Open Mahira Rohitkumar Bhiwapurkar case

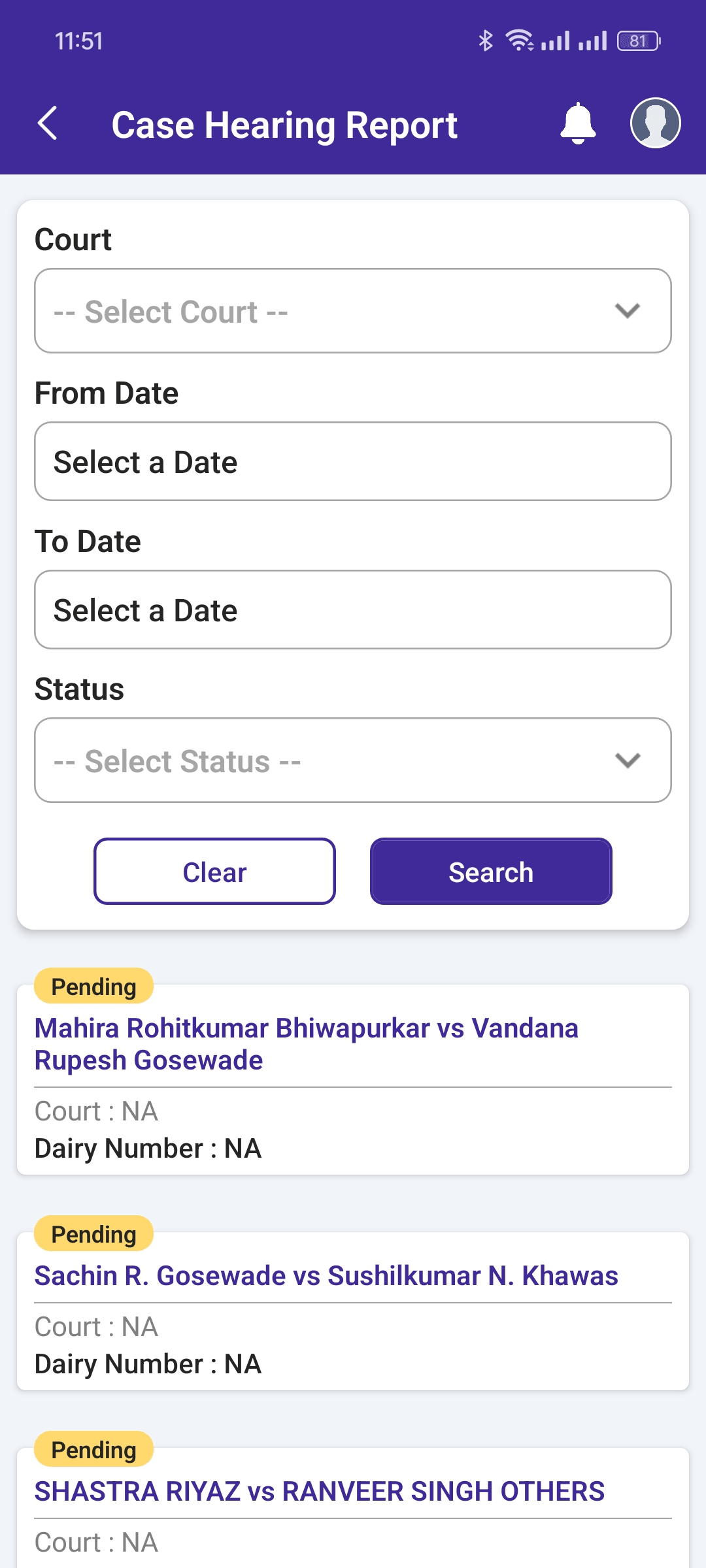tap(307, 1044)
